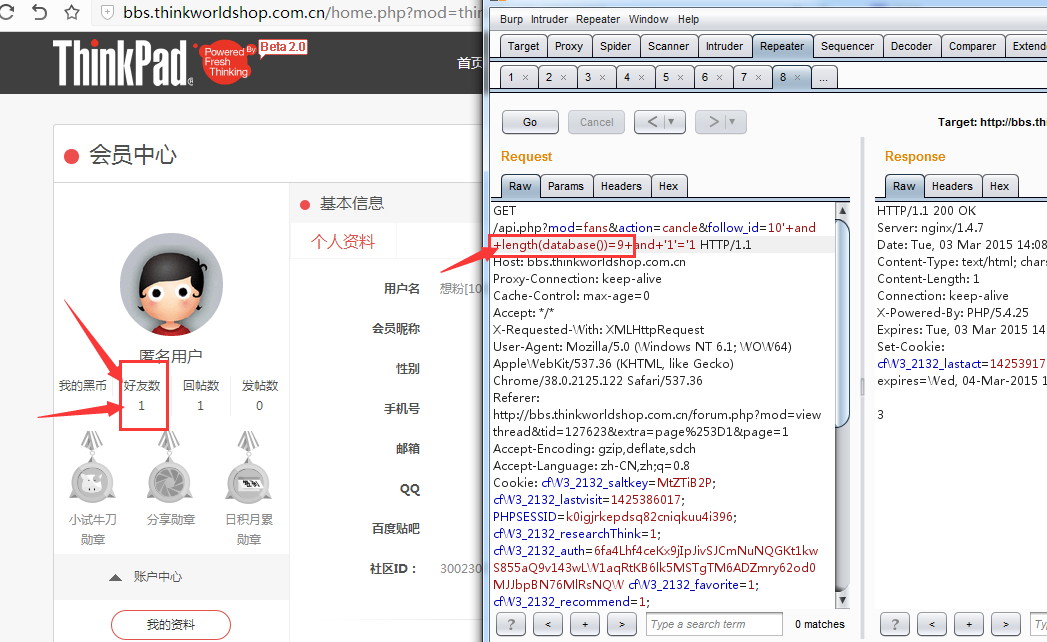Select Request Headers tab
This screenshot has width=1047, height=642.
pos(621,186)
